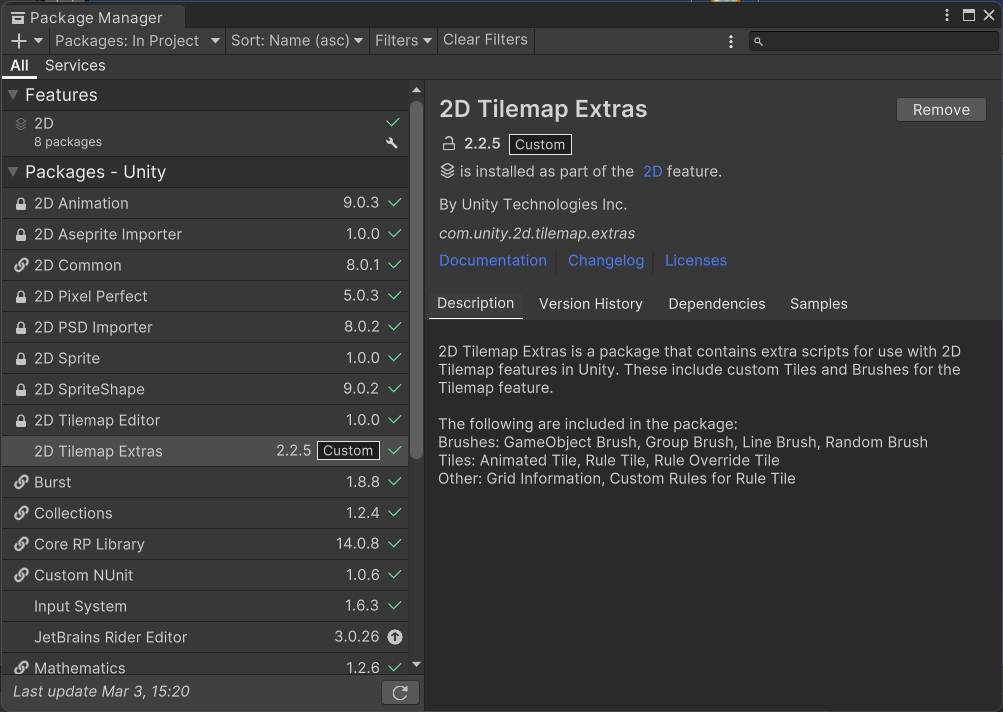Click the lock icon beside 2D PSD Importer
The image size is (1003, 712).
tap(21, 328)
